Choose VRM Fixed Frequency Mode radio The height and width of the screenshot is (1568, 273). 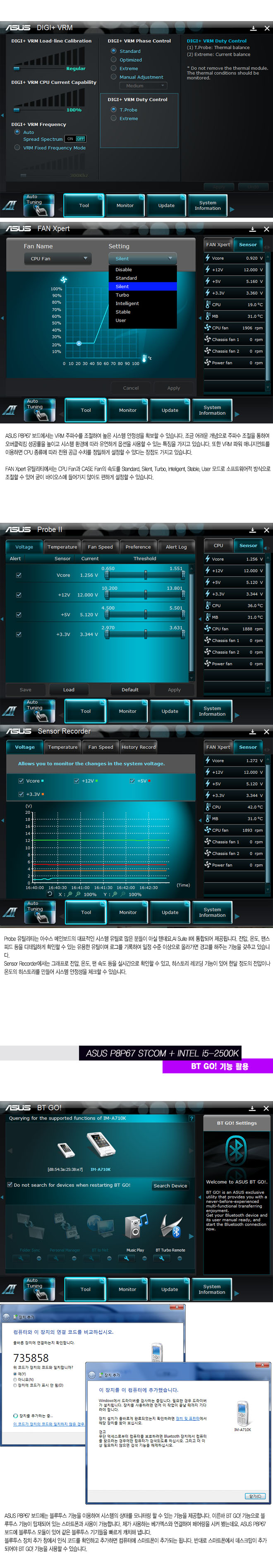point(17,147)
